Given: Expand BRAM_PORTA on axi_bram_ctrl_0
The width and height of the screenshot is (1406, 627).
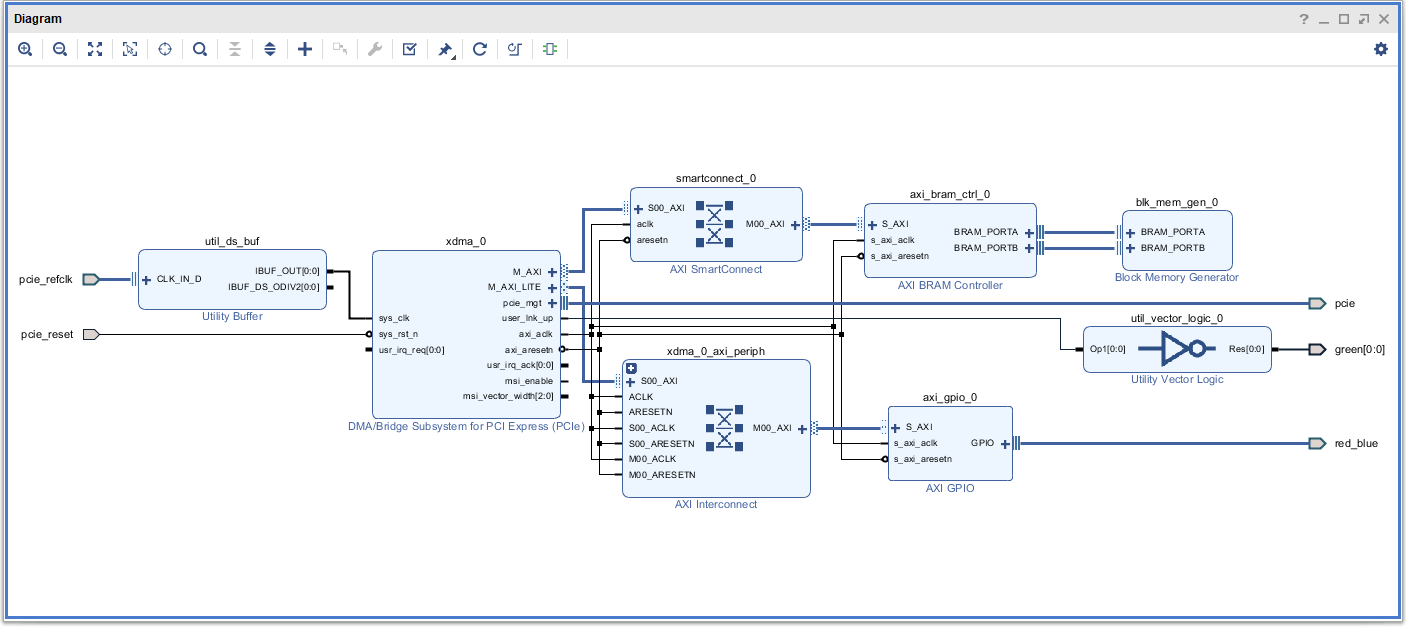Looking at the screenshot, I should pyautogui.click(x=1028, y=232).
